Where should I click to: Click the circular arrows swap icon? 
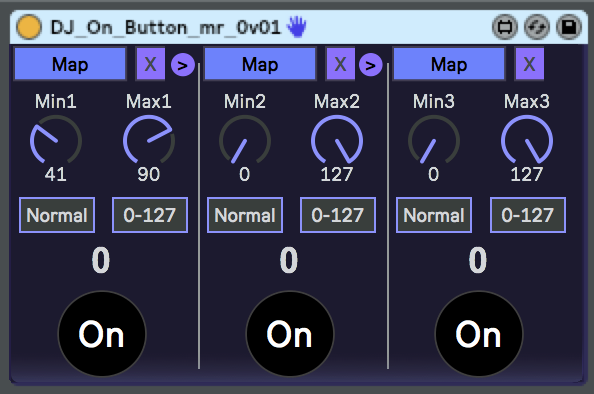[537, 27]
